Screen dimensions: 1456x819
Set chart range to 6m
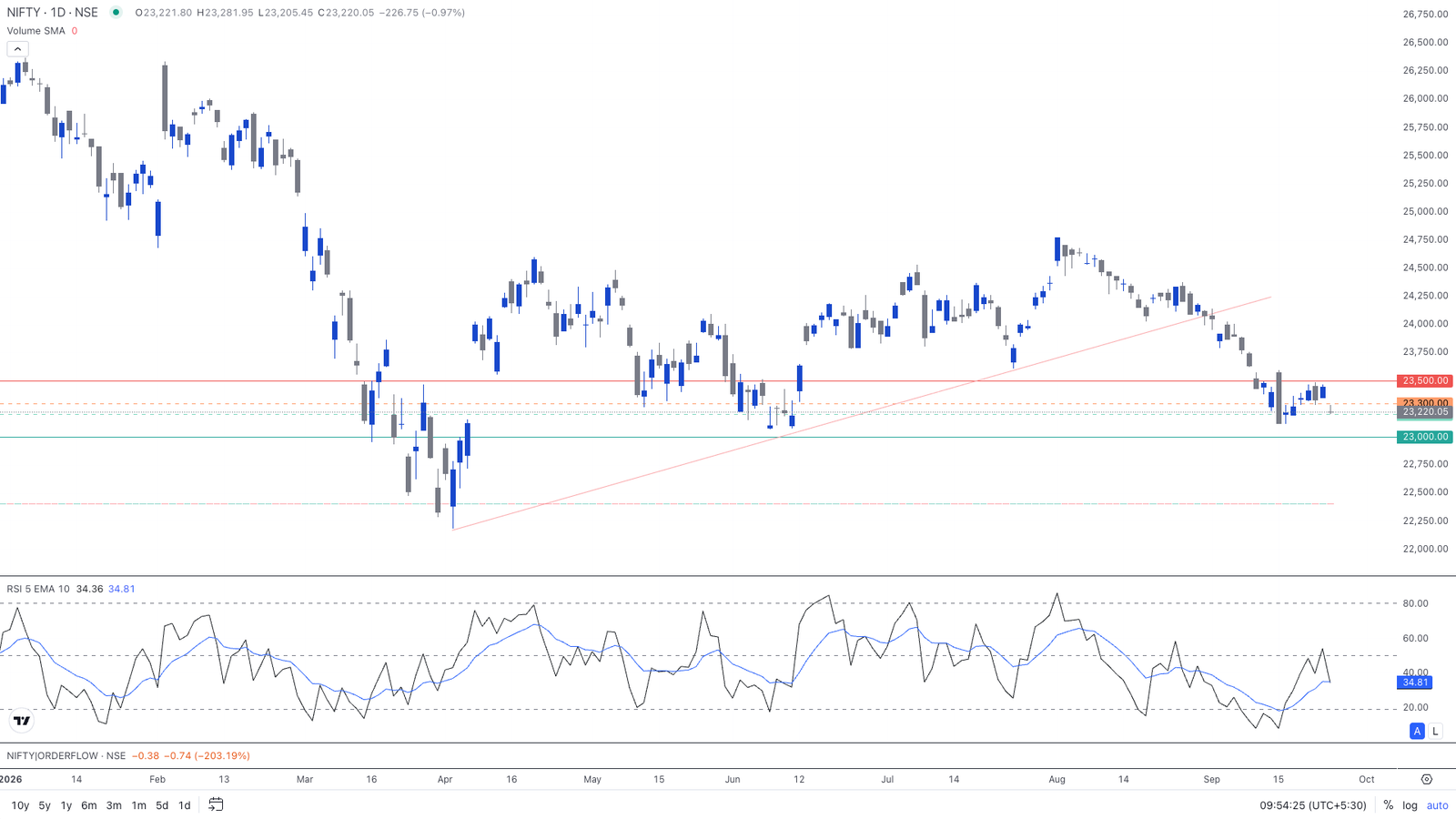click(89, 805)
